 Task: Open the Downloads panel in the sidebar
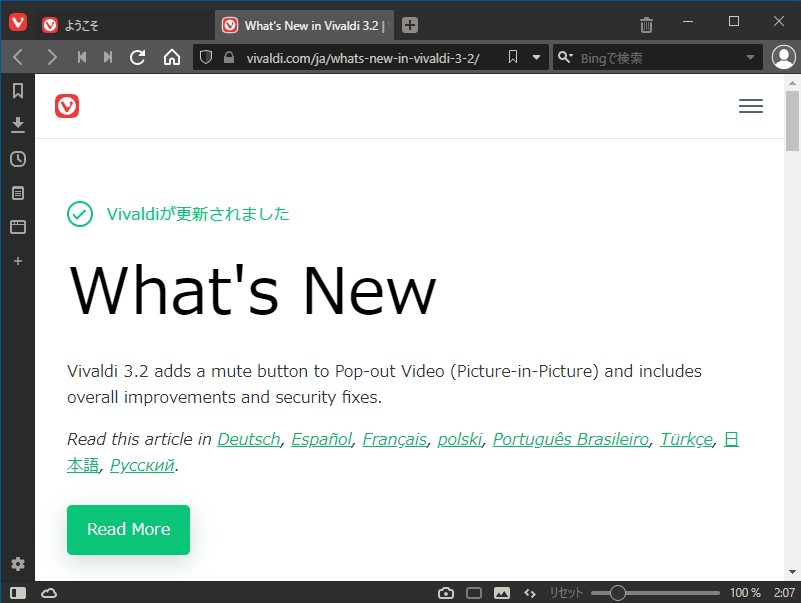click(x=17, y=124)
